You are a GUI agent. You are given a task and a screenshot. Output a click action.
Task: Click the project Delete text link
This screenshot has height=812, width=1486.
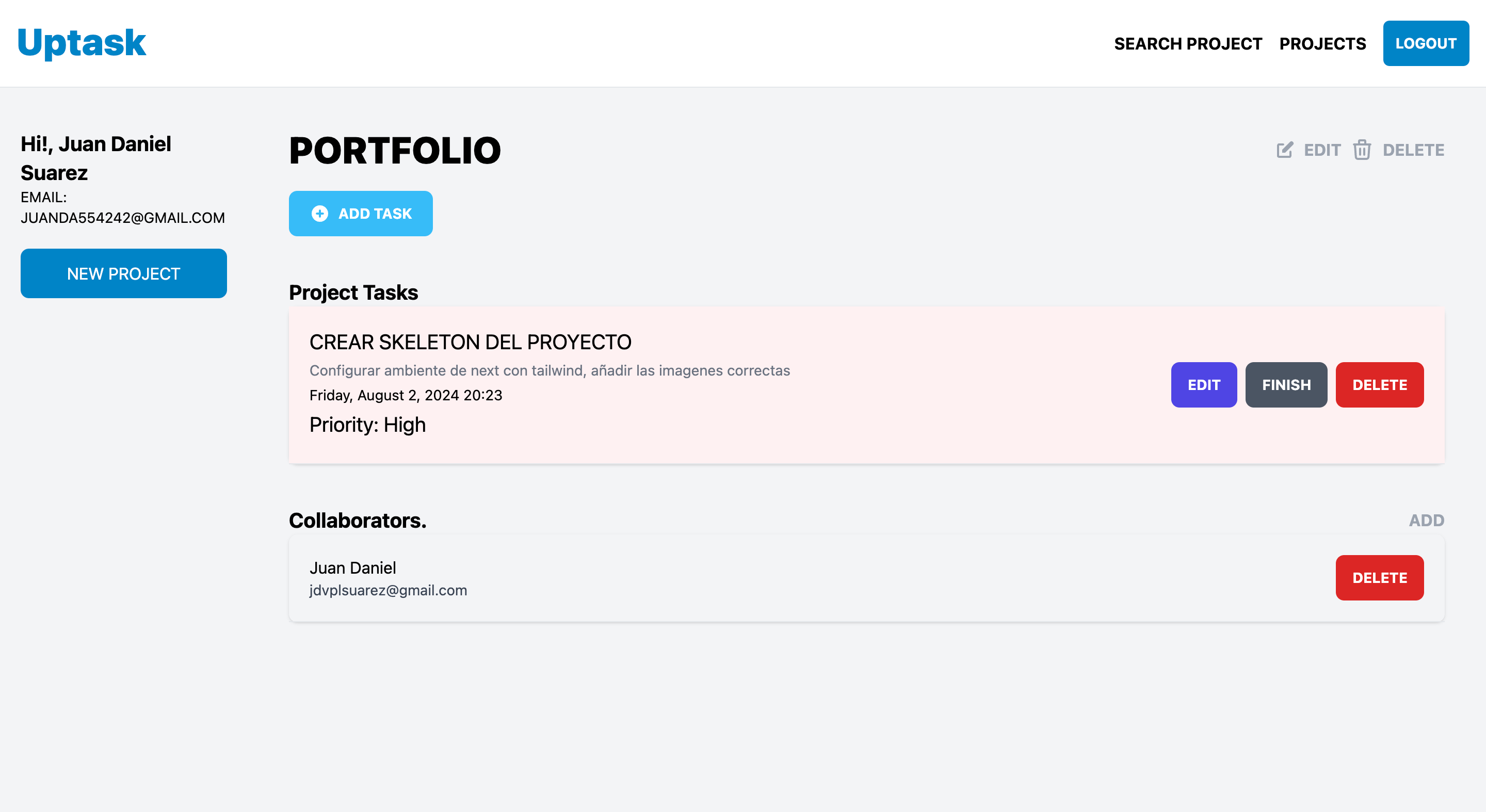tap(1413, 150)
